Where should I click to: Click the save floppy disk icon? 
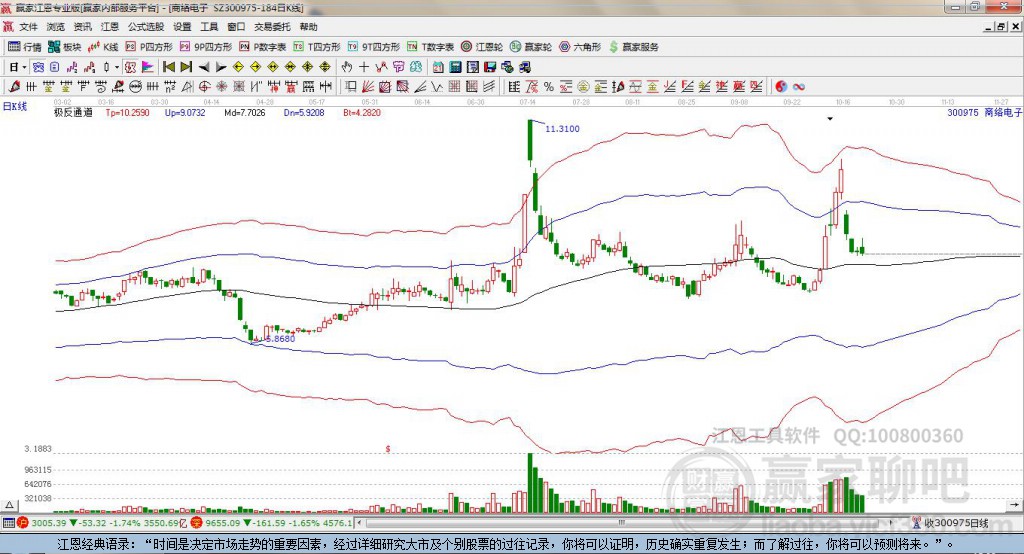490,67
